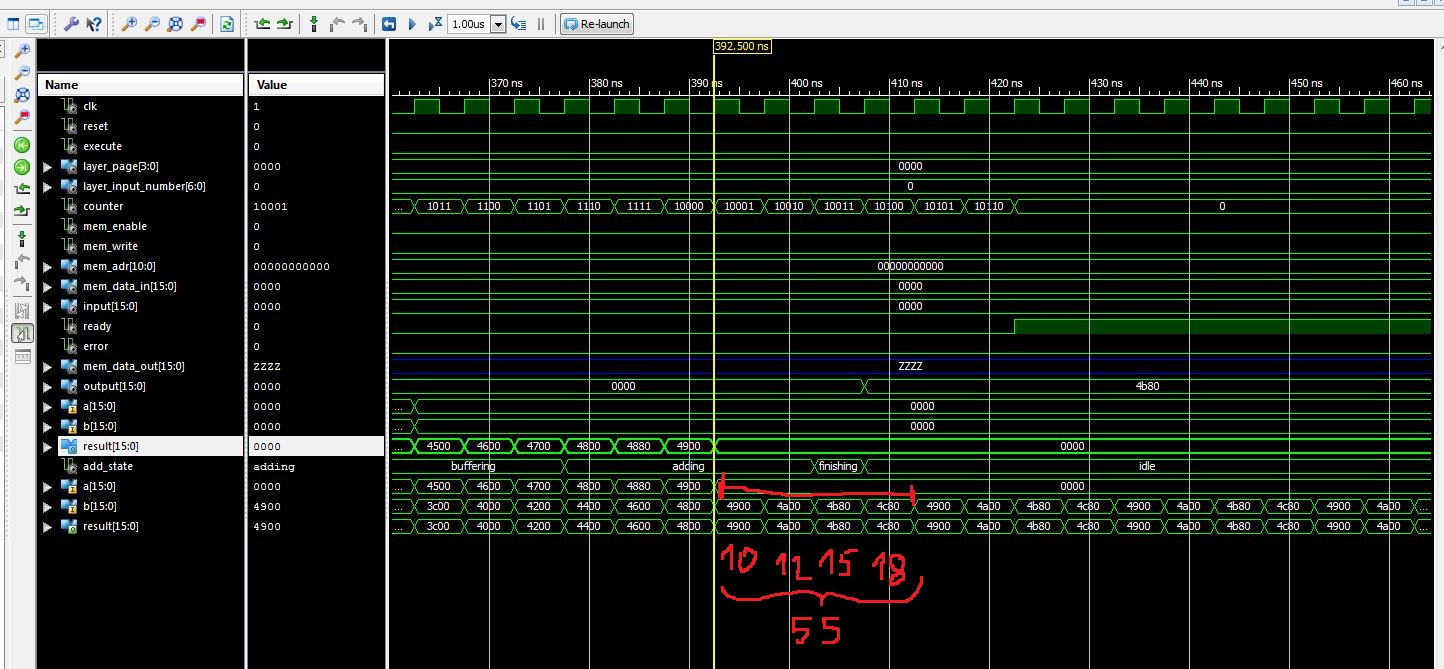This screenshot has width=1444, height=669.
Task: Expand the output[15:0] signal bus
Action: point(48,386)
